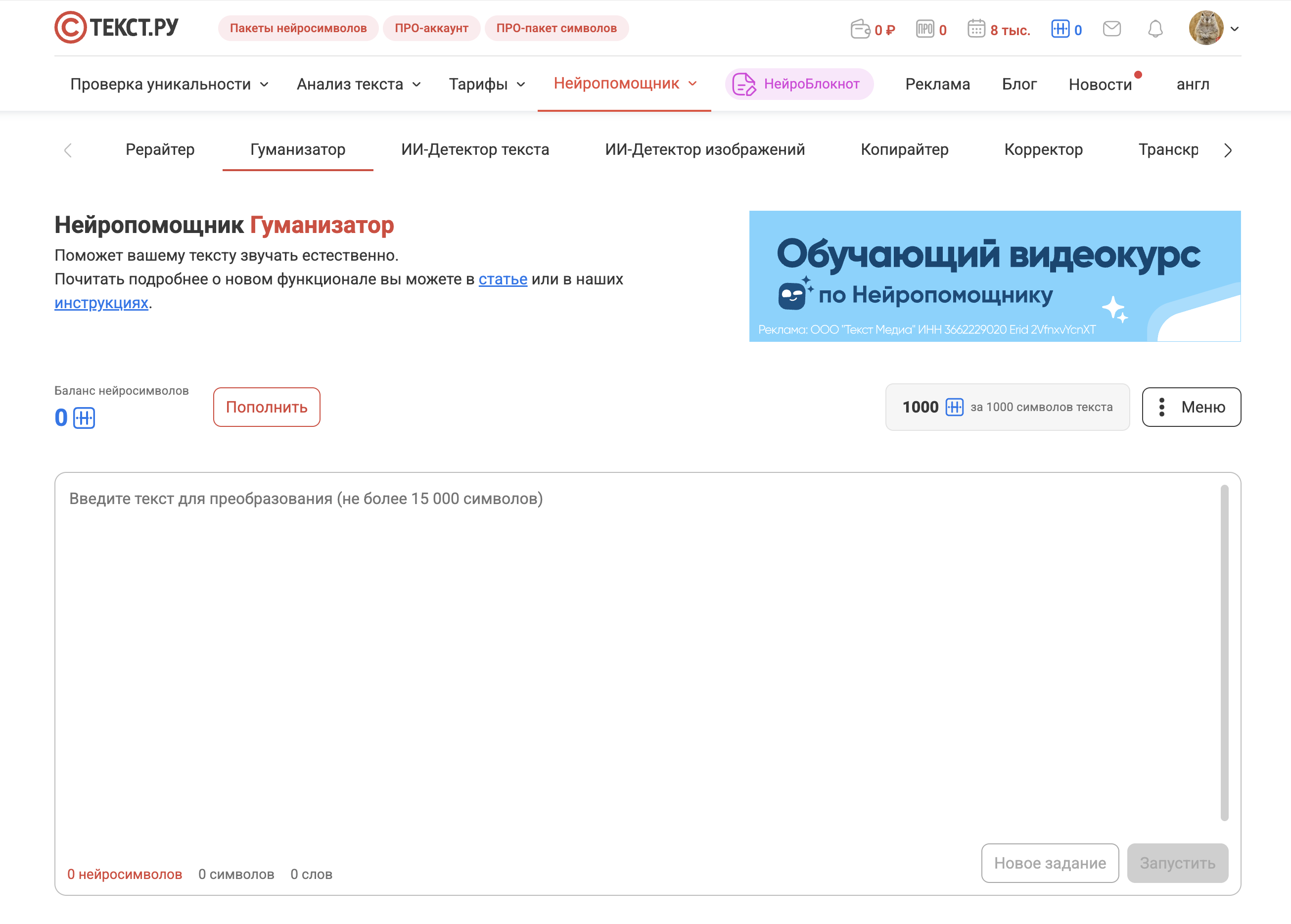This screenshot has height=924, width=1291.
Task: Click the Пополнить button
Action: click(267, 408)
